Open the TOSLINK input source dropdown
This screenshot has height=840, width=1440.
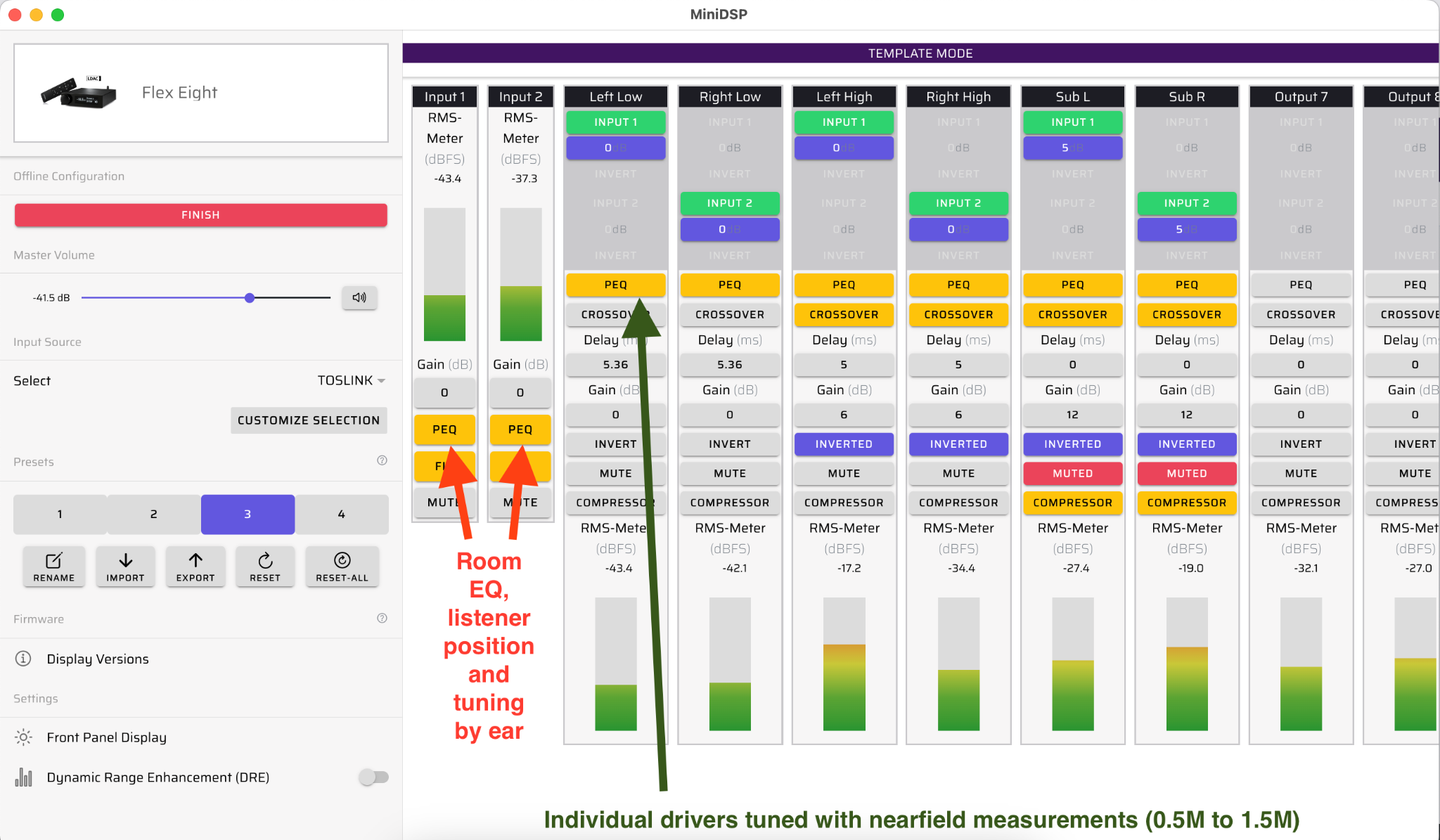coord(351,380)
